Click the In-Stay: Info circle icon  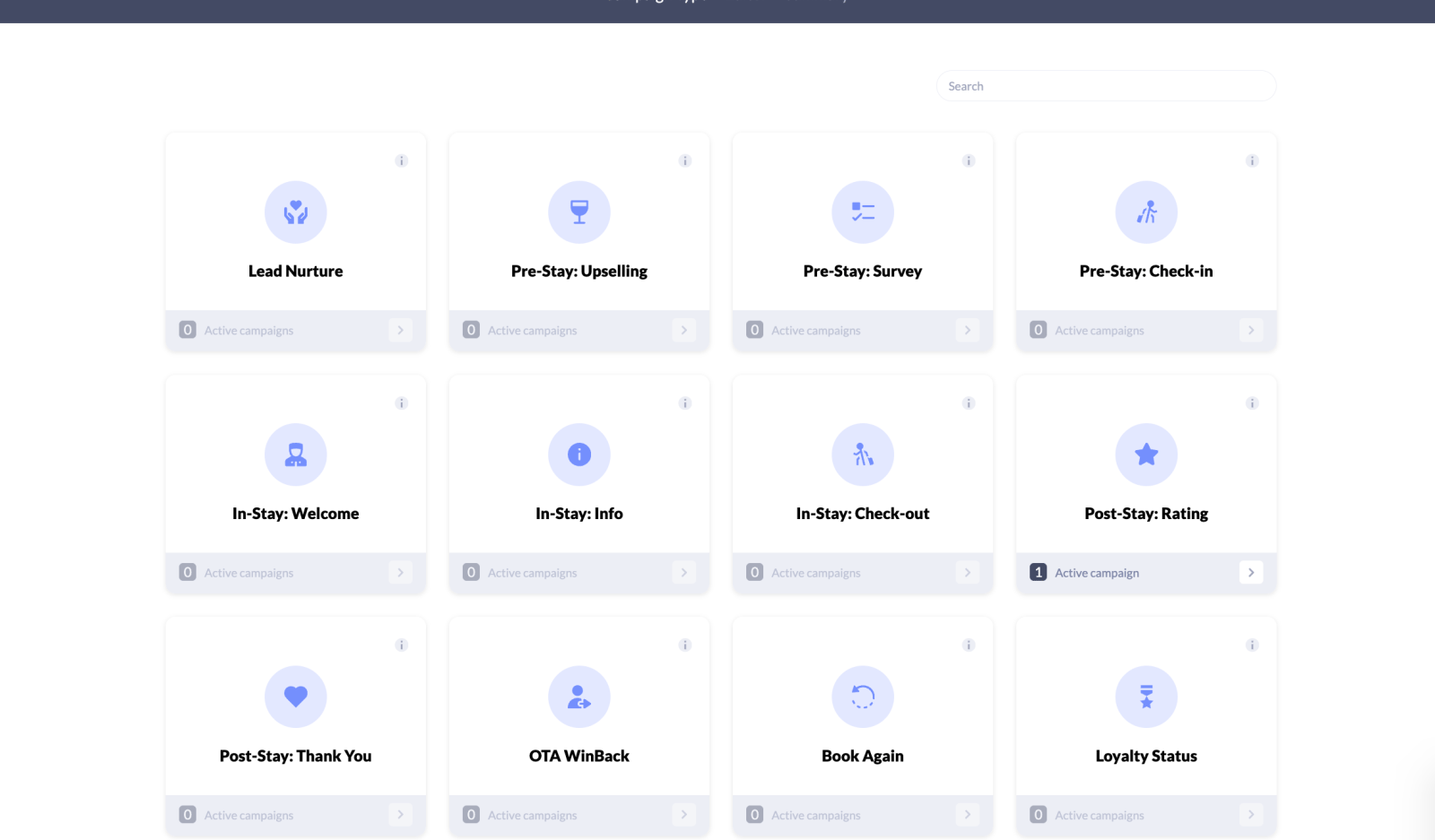pos(579,455)
